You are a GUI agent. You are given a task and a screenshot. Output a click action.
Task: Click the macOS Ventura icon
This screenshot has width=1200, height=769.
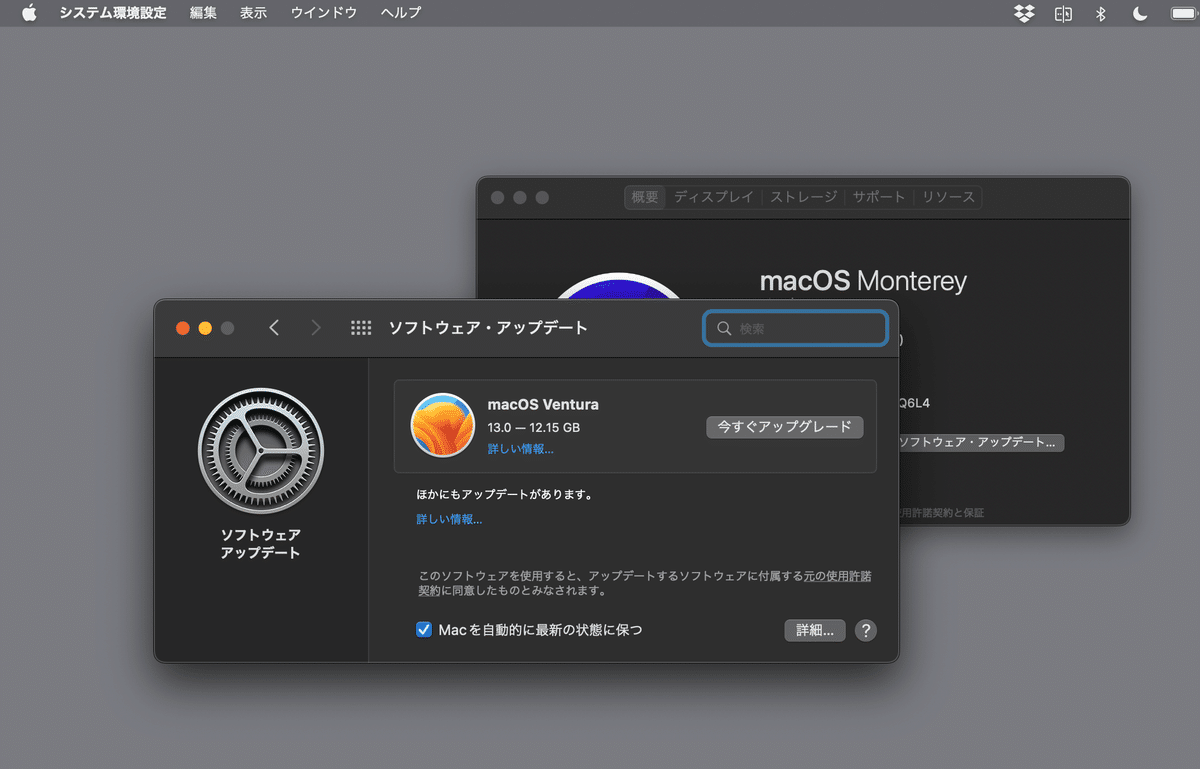(x=442, y=425)
